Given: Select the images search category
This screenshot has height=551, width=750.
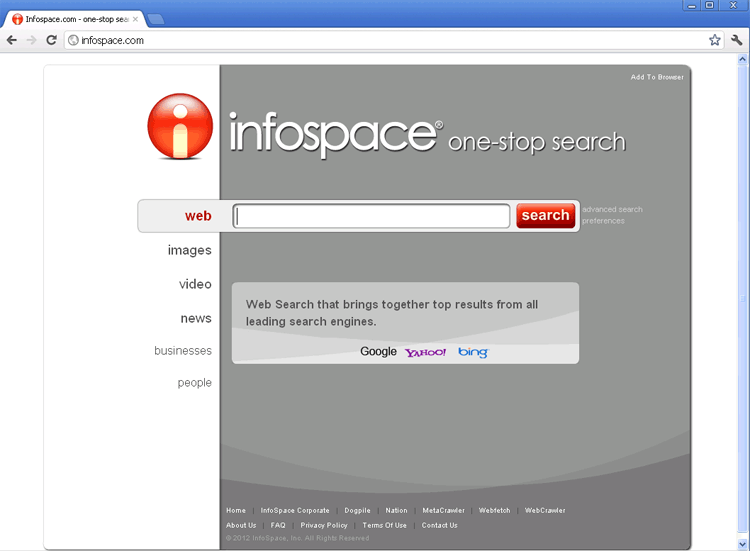Looking at the screenshot, I should click(189, 250).
